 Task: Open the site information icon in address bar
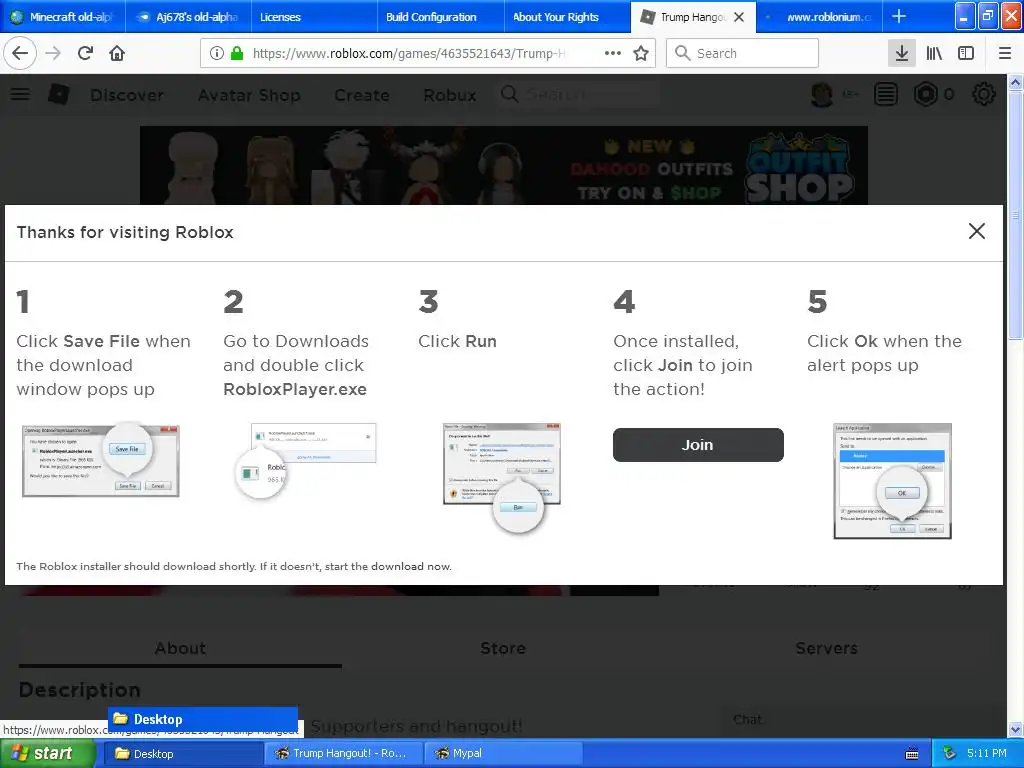pos(216,53)
